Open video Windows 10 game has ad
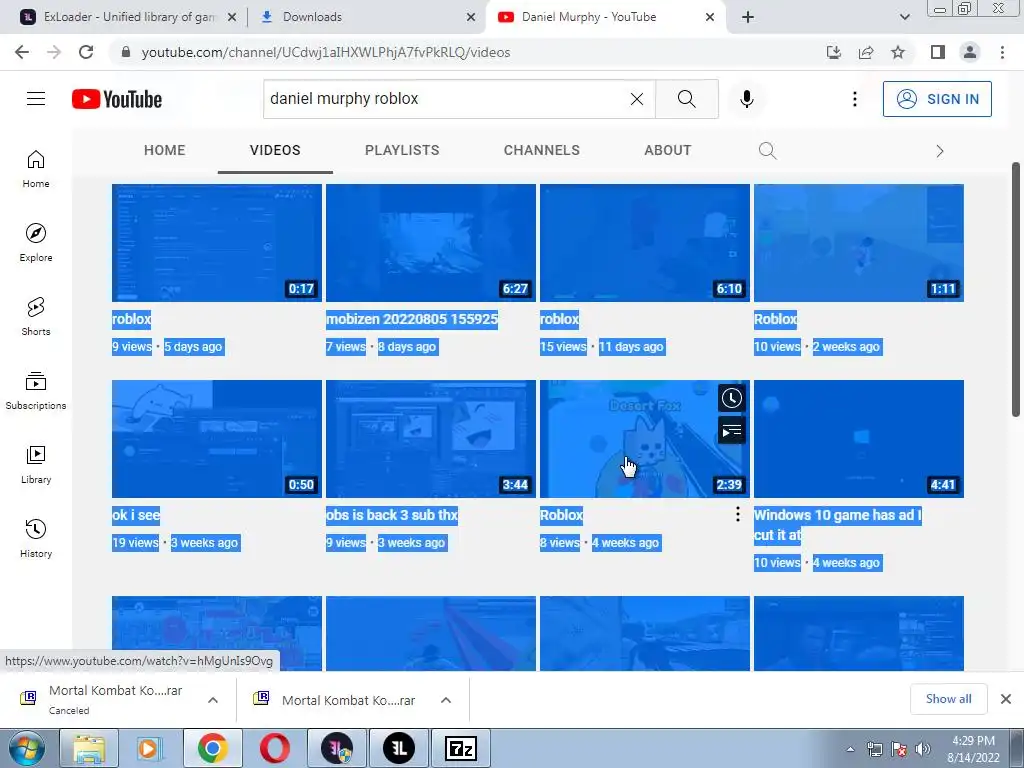Image resolution: width=1024 pixels, height=768 pixels. 837,524
